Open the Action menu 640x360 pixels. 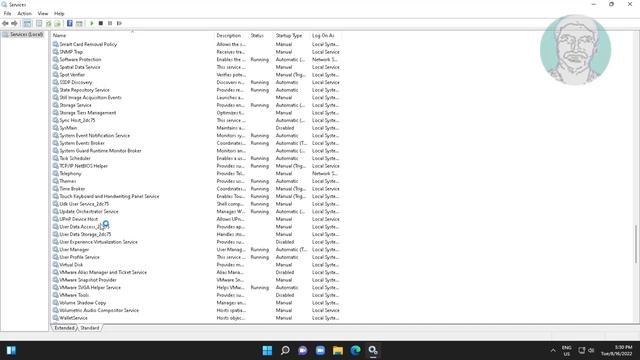tap(24, 13)
